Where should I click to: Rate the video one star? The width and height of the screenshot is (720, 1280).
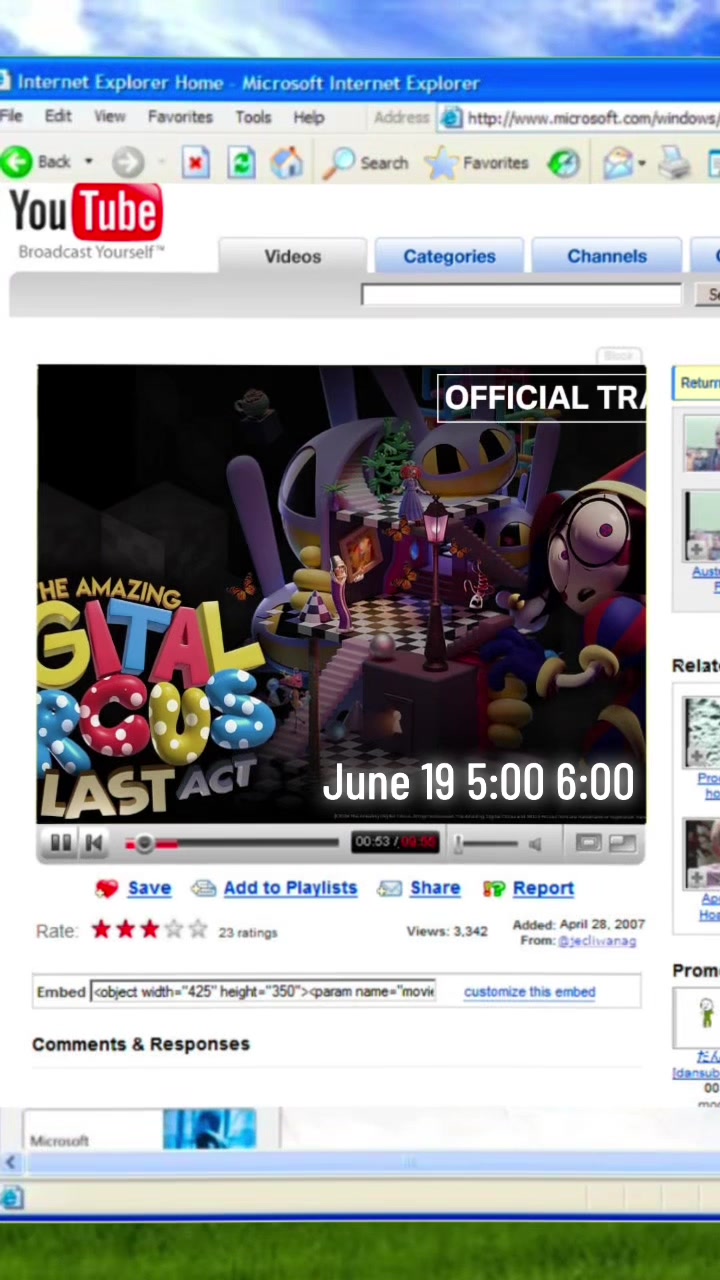[101, 930]
